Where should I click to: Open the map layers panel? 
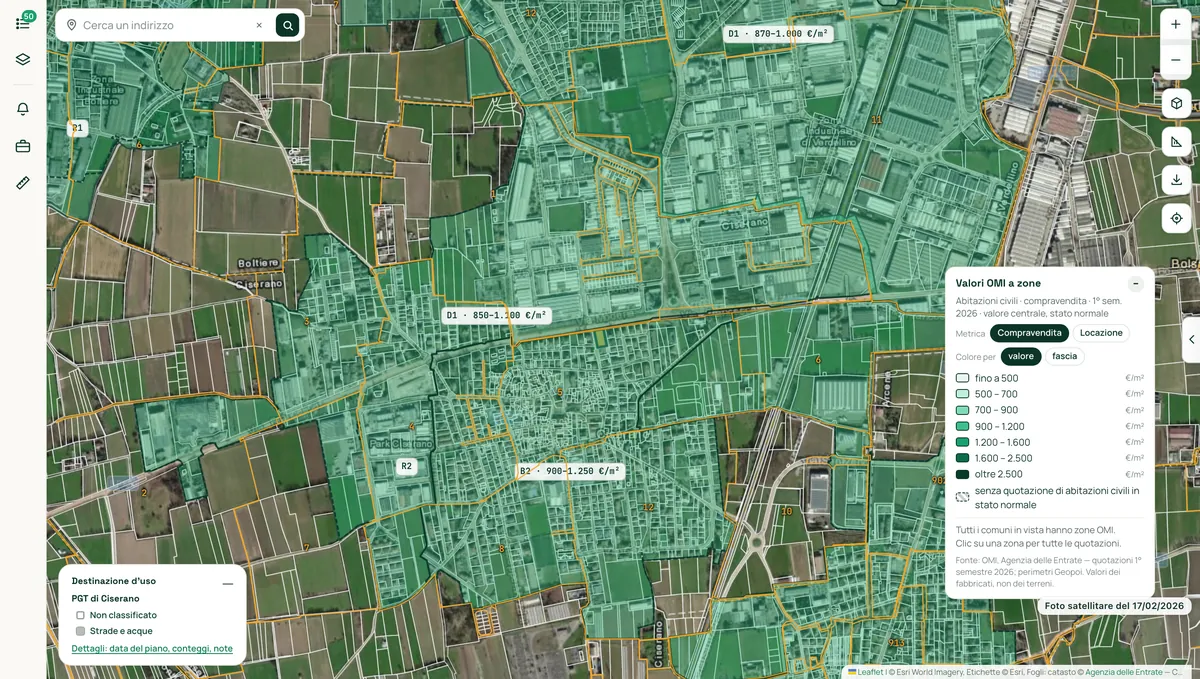tap(23, 59)
